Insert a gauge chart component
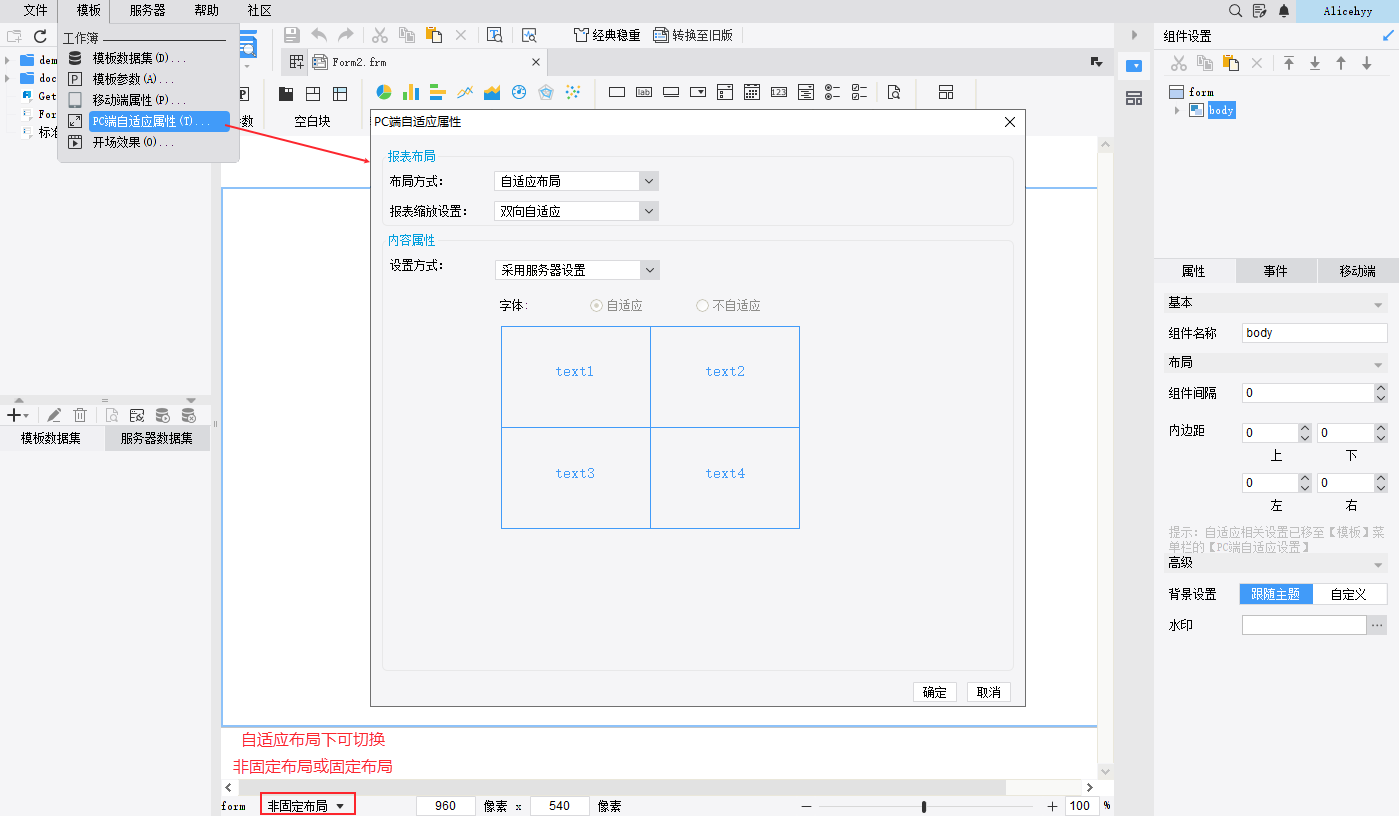This screenshot has height=817, width=1399. point(519,92)
